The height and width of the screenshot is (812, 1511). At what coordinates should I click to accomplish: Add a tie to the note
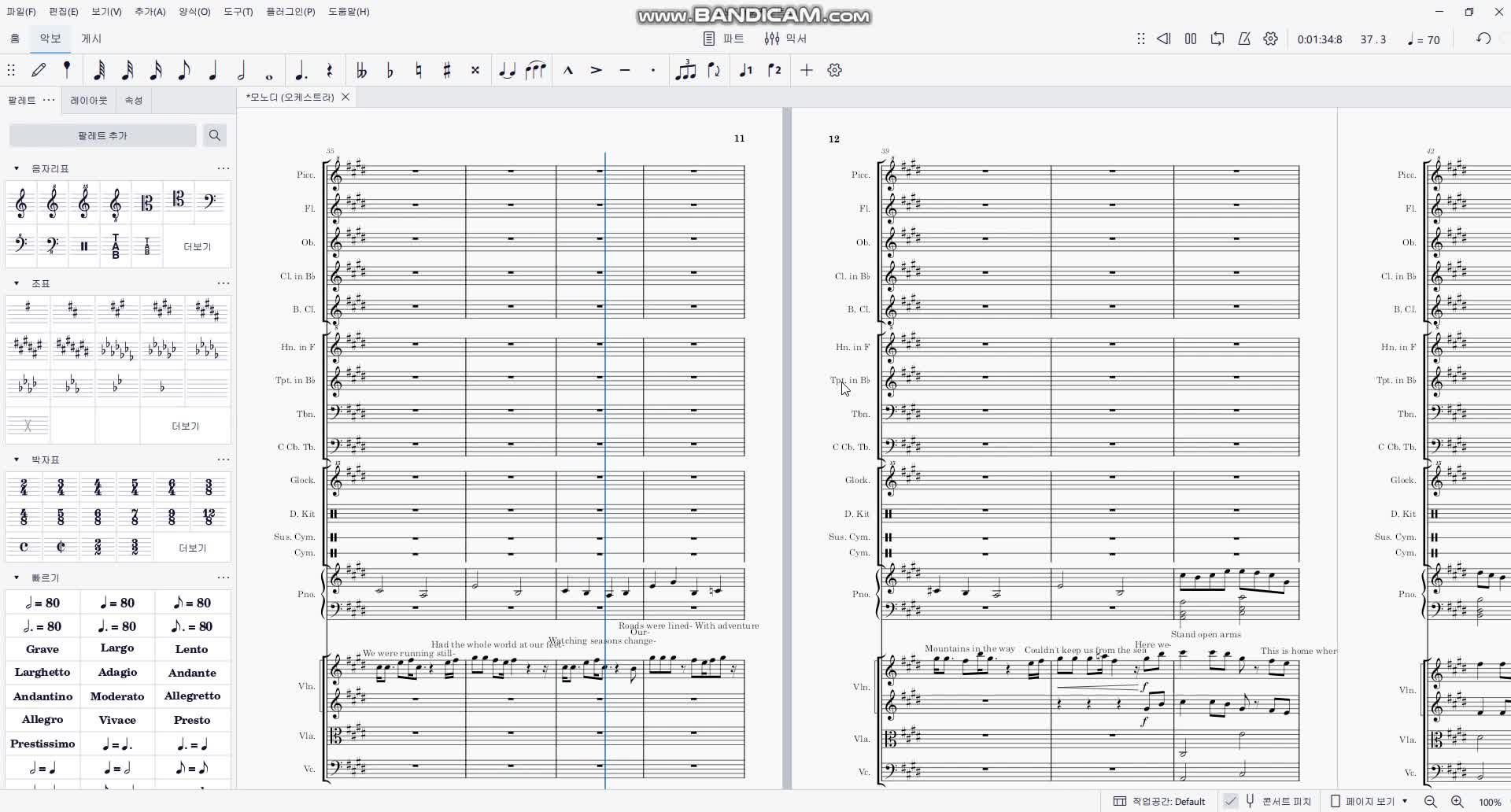(507, 71)
